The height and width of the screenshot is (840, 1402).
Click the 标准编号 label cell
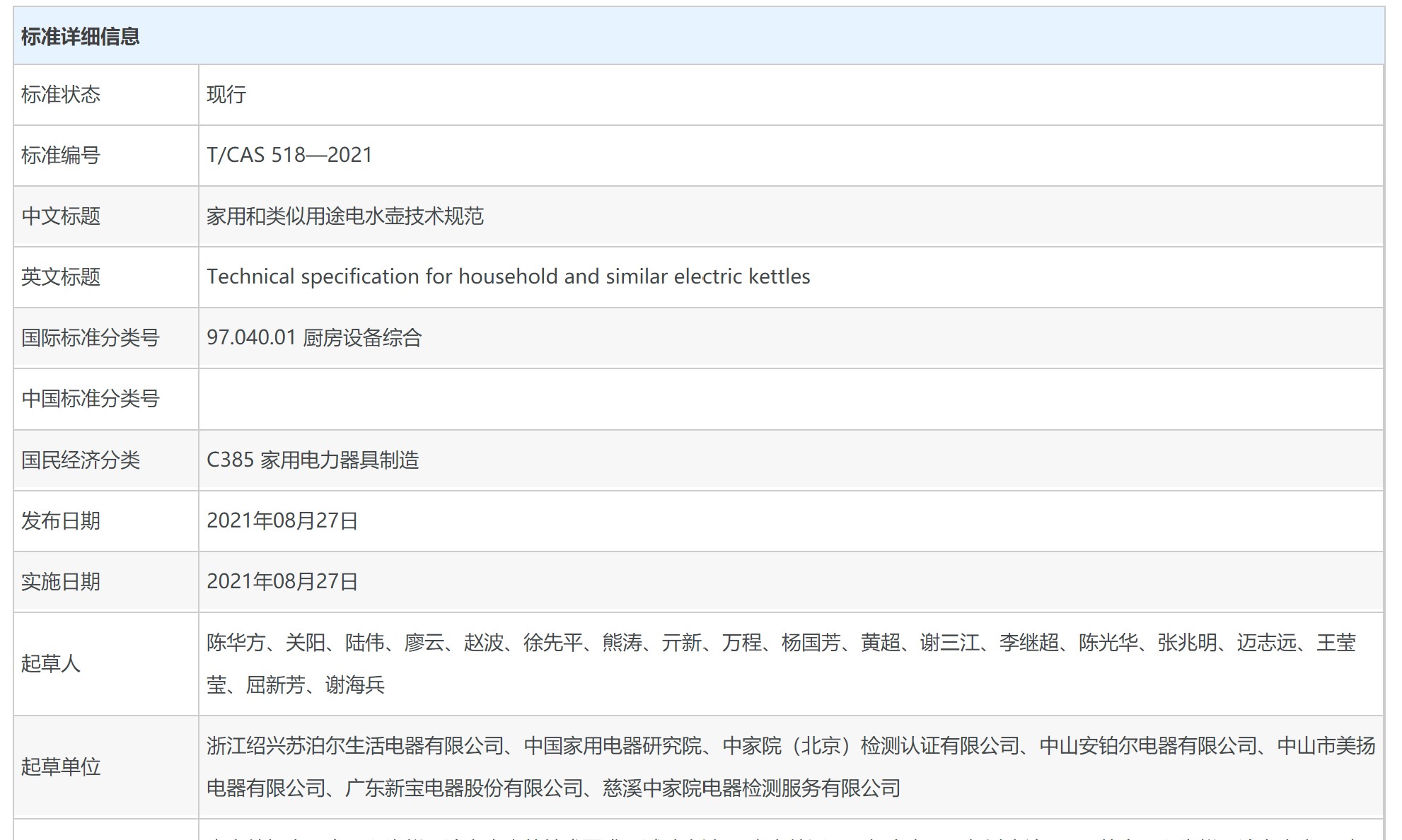[x=61, y=156]
